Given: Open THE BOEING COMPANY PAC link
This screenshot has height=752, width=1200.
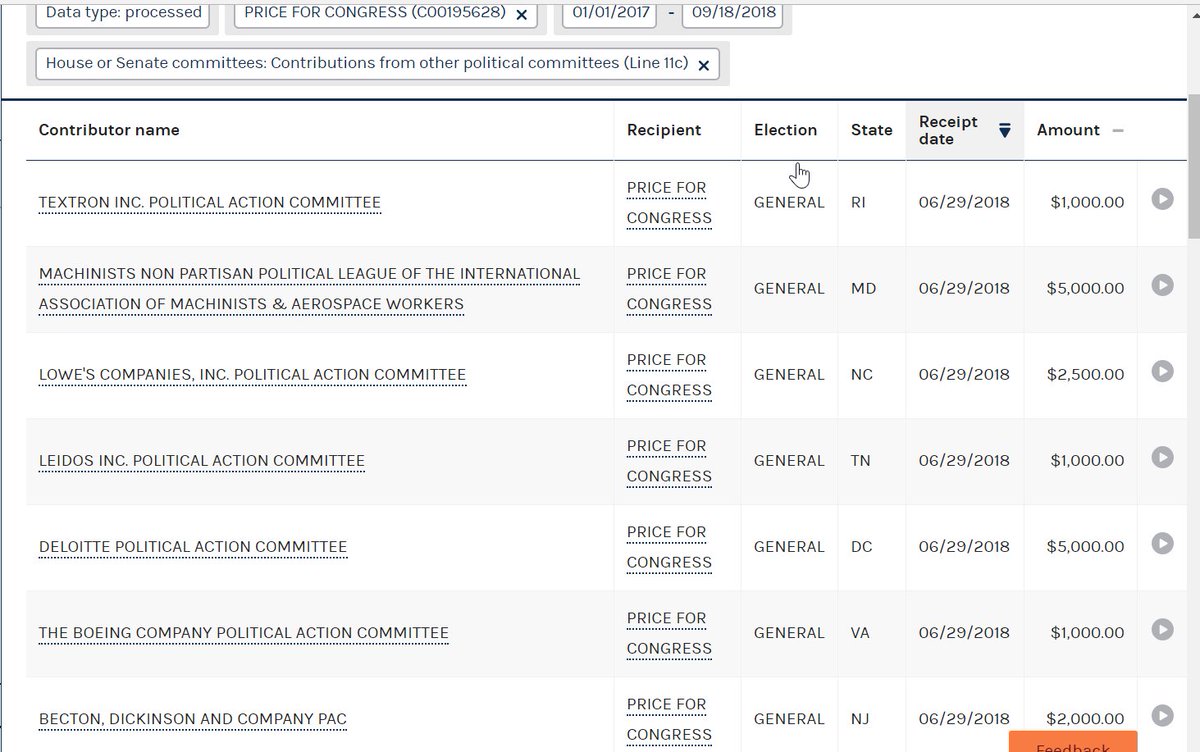Looking at the screenshot, I should [243, 633].
